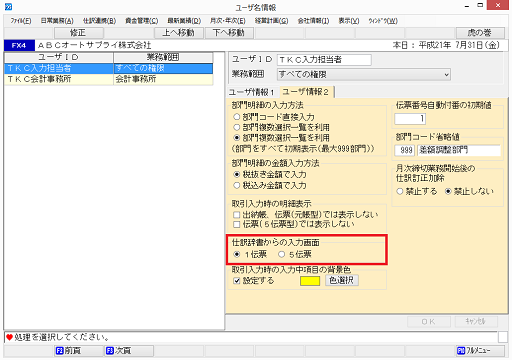Click the FX4 label

point(19,45)
